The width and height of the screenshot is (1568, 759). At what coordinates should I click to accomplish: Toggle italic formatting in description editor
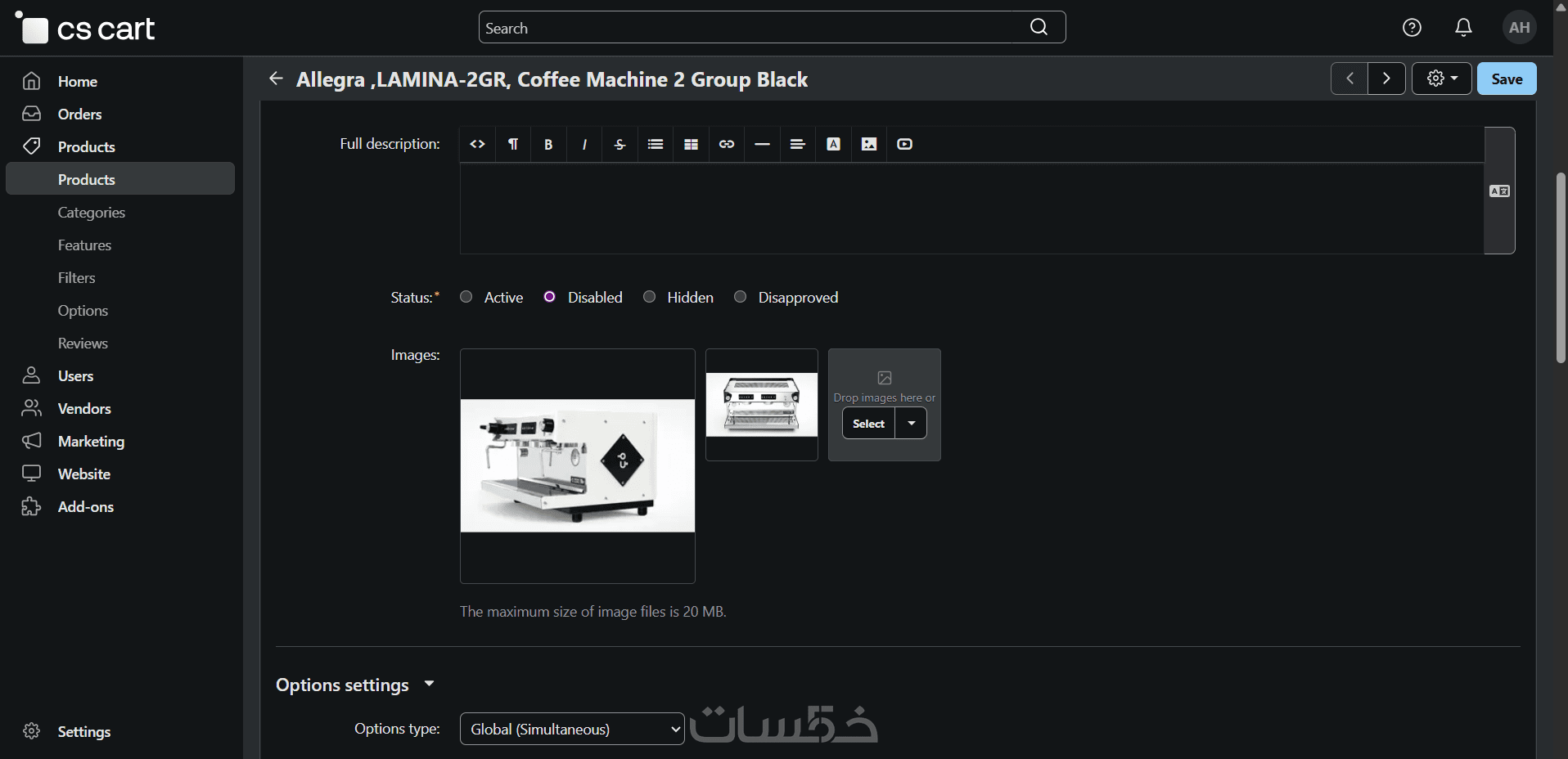point(584,144)
